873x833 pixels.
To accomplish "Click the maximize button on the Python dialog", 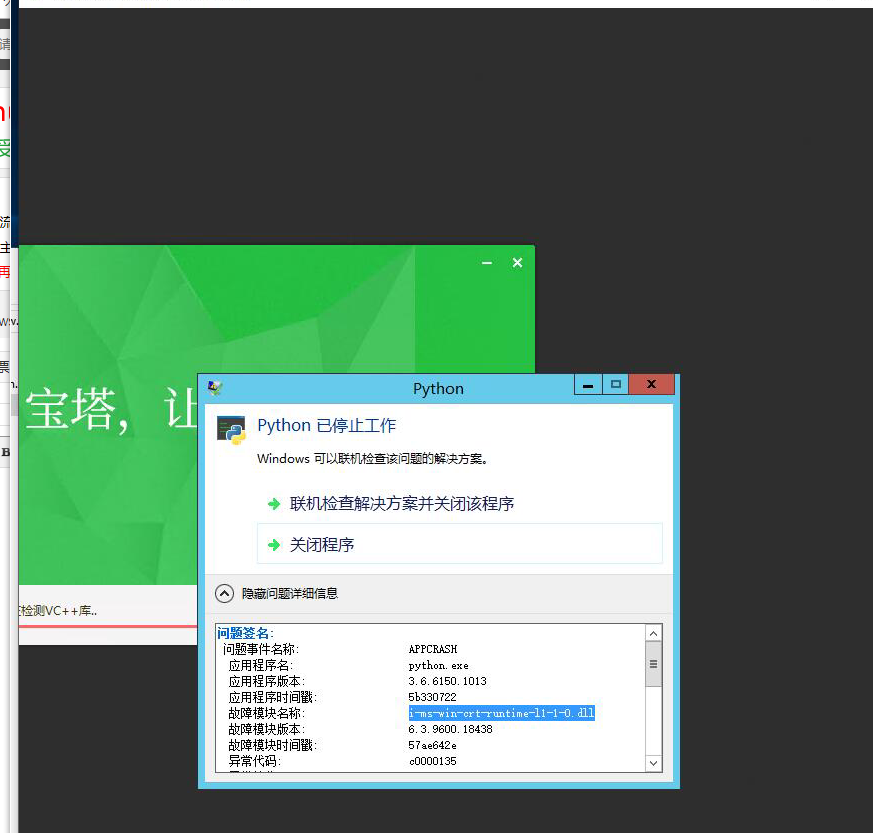I will coord(616,384).
